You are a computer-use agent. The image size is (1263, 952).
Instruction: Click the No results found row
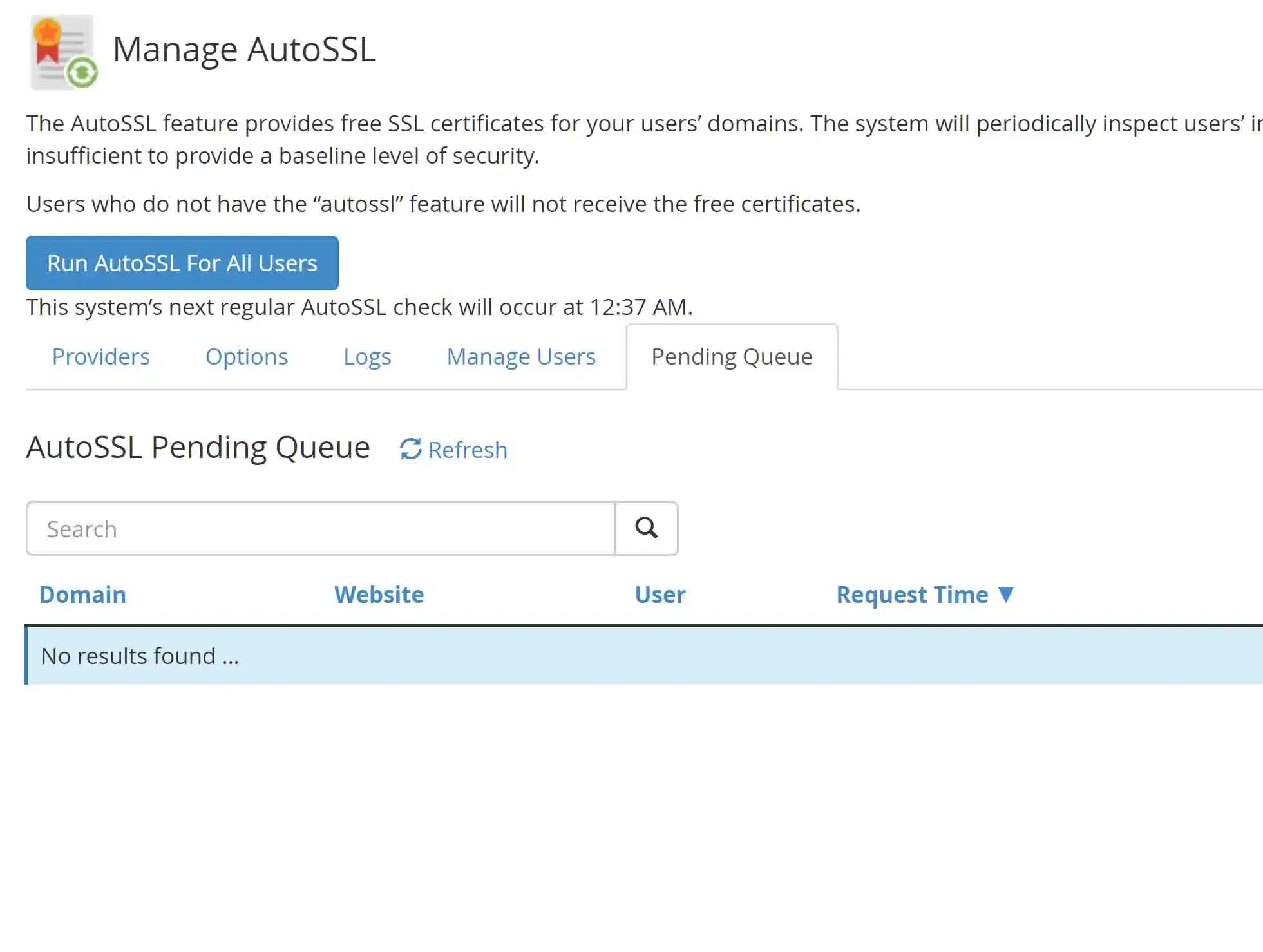point(140,656)
